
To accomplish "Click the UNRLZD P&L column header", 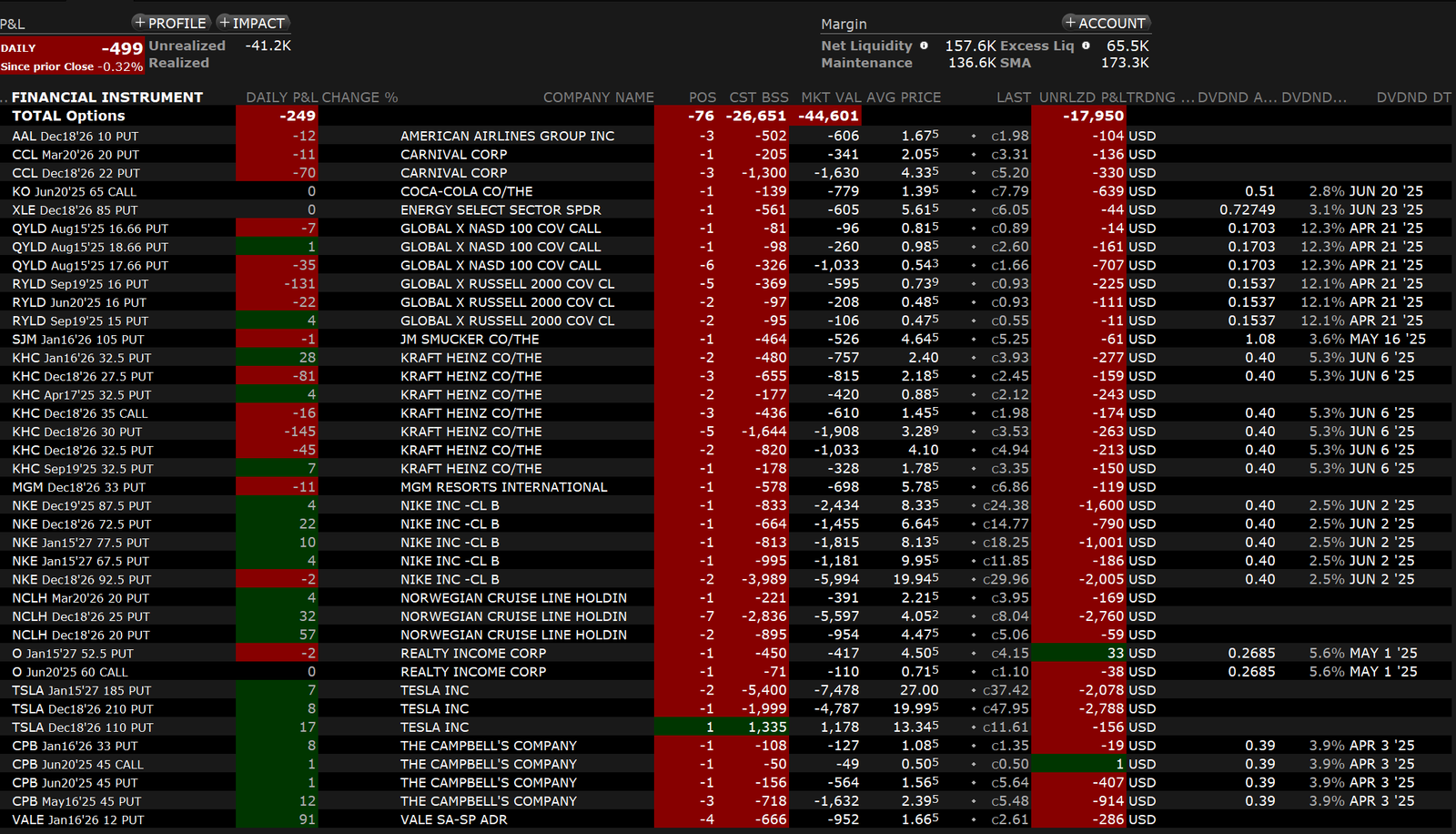I will [1081, 97].
